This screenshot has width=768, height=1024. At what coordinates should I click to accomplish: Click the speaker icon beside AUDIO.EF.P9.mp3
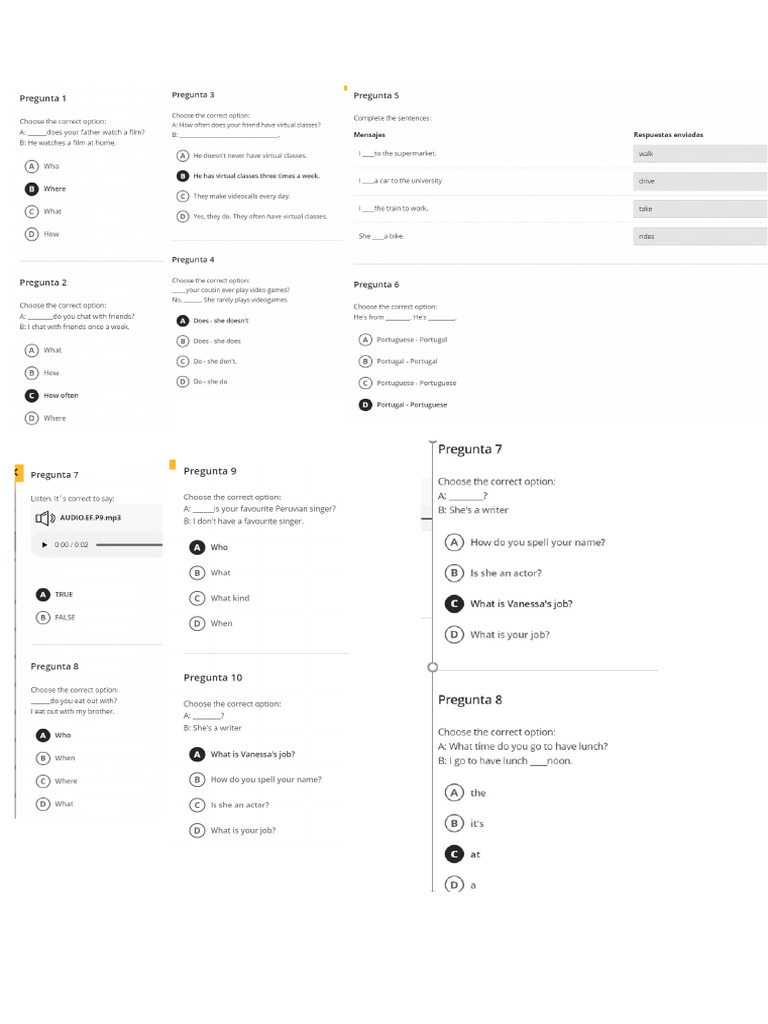point(45,518)
